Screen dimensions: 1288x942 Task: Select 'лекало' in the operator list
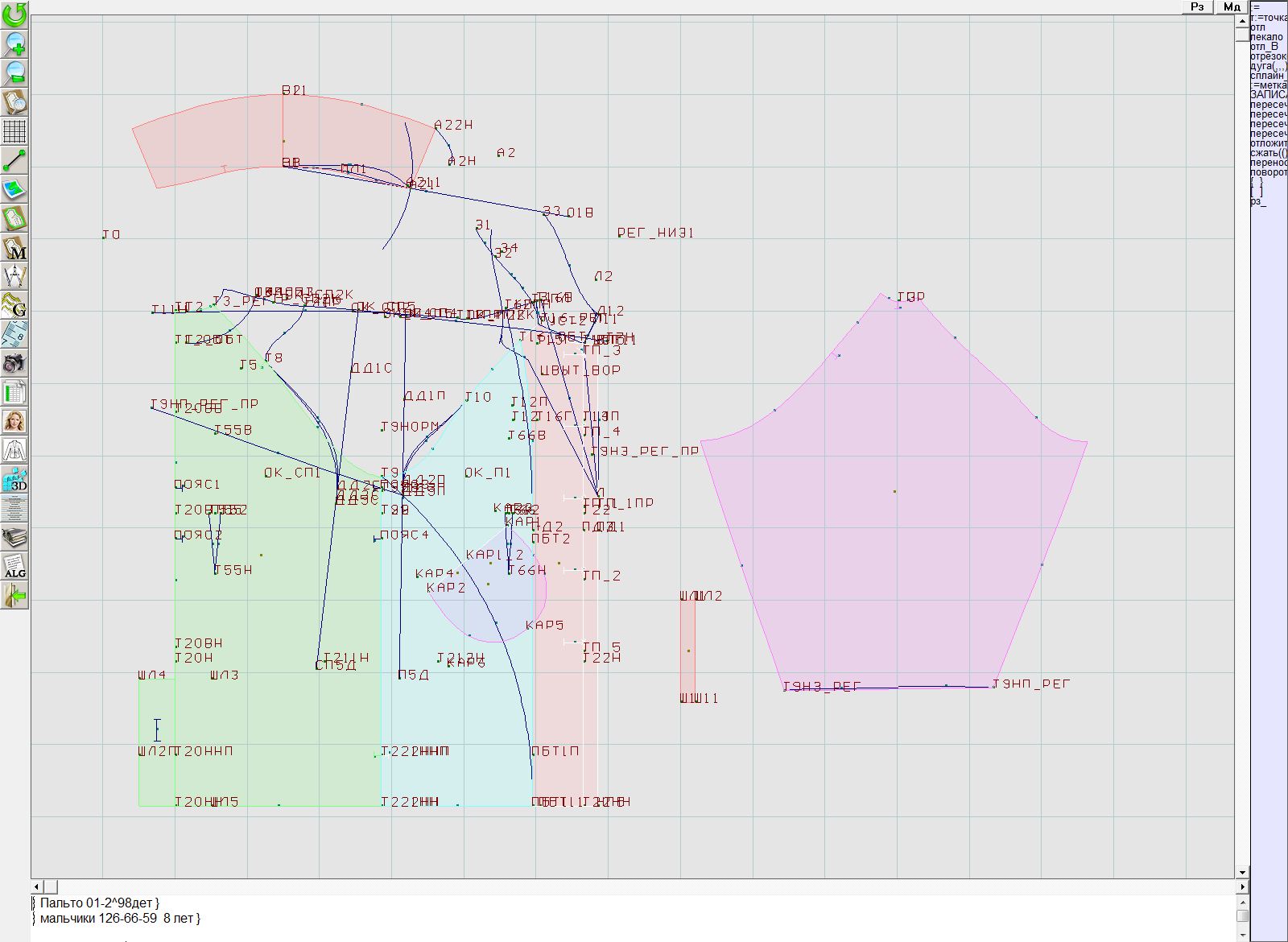click(x=1267, y=37)
